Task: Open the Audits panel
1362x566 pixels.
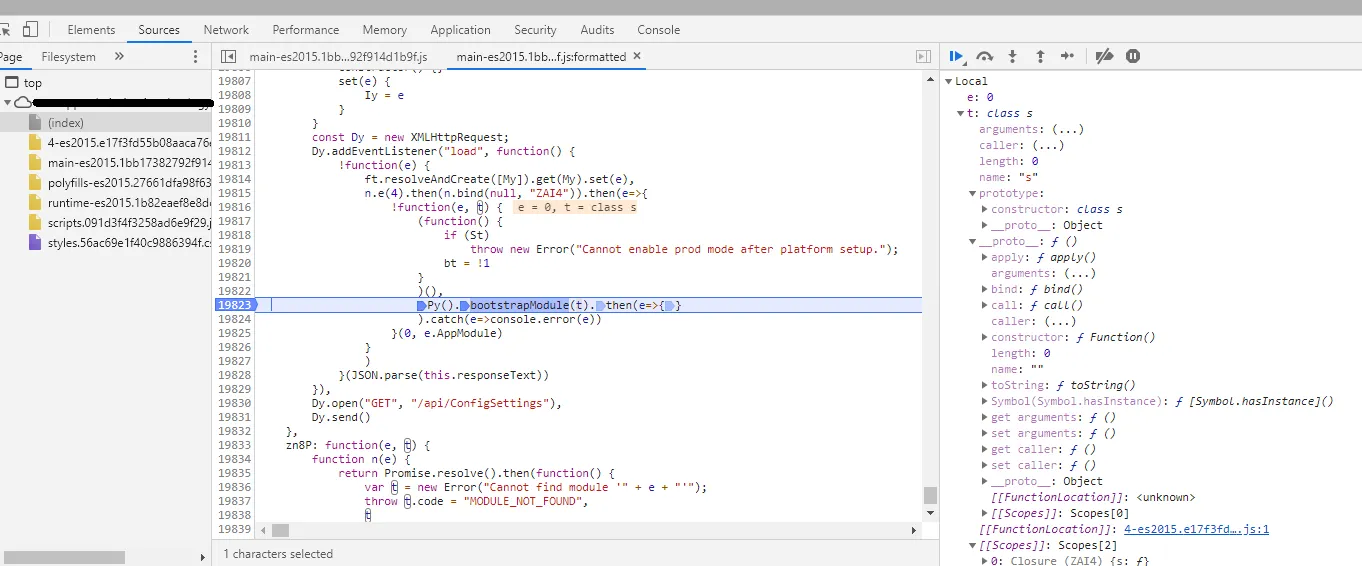Action: (x=598, y=30)
